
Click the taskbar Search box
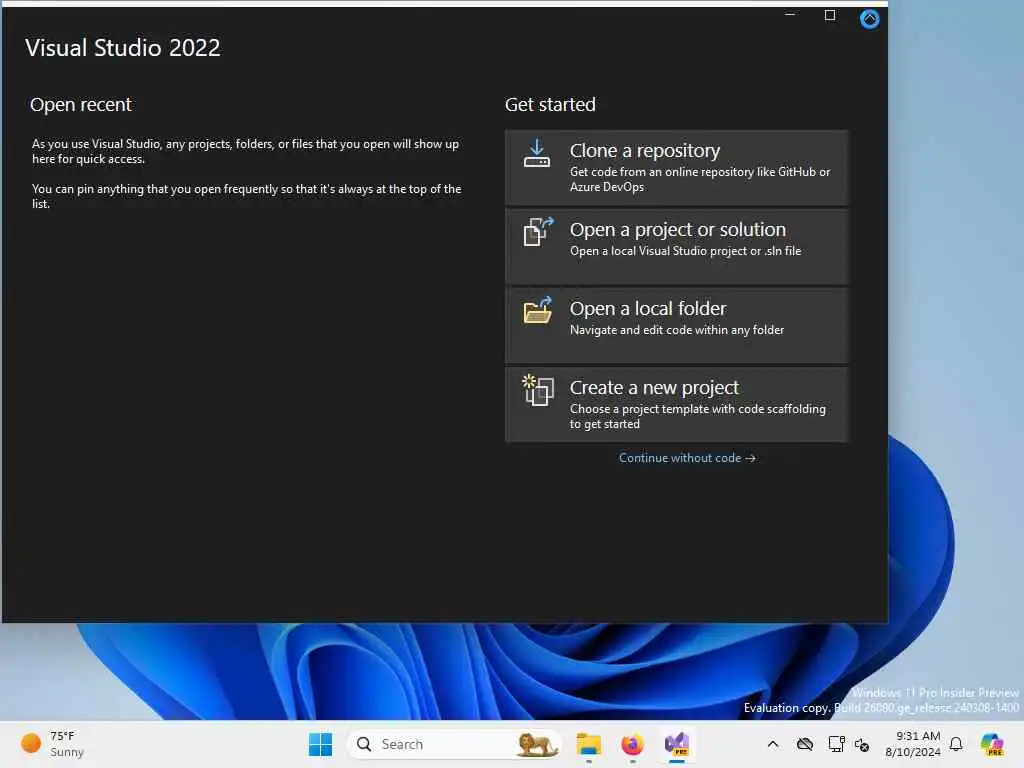pyautogui.click(x=455, y=744)
